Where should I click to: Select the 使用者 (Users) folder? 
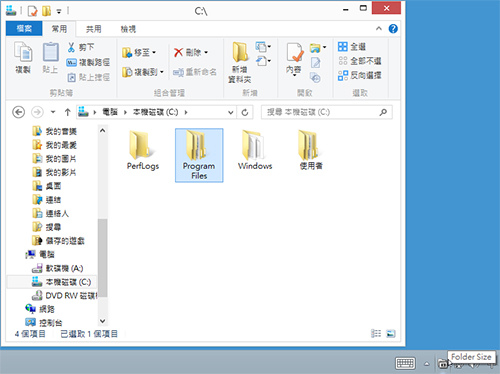pyautogui.click(x=311, y=151)
